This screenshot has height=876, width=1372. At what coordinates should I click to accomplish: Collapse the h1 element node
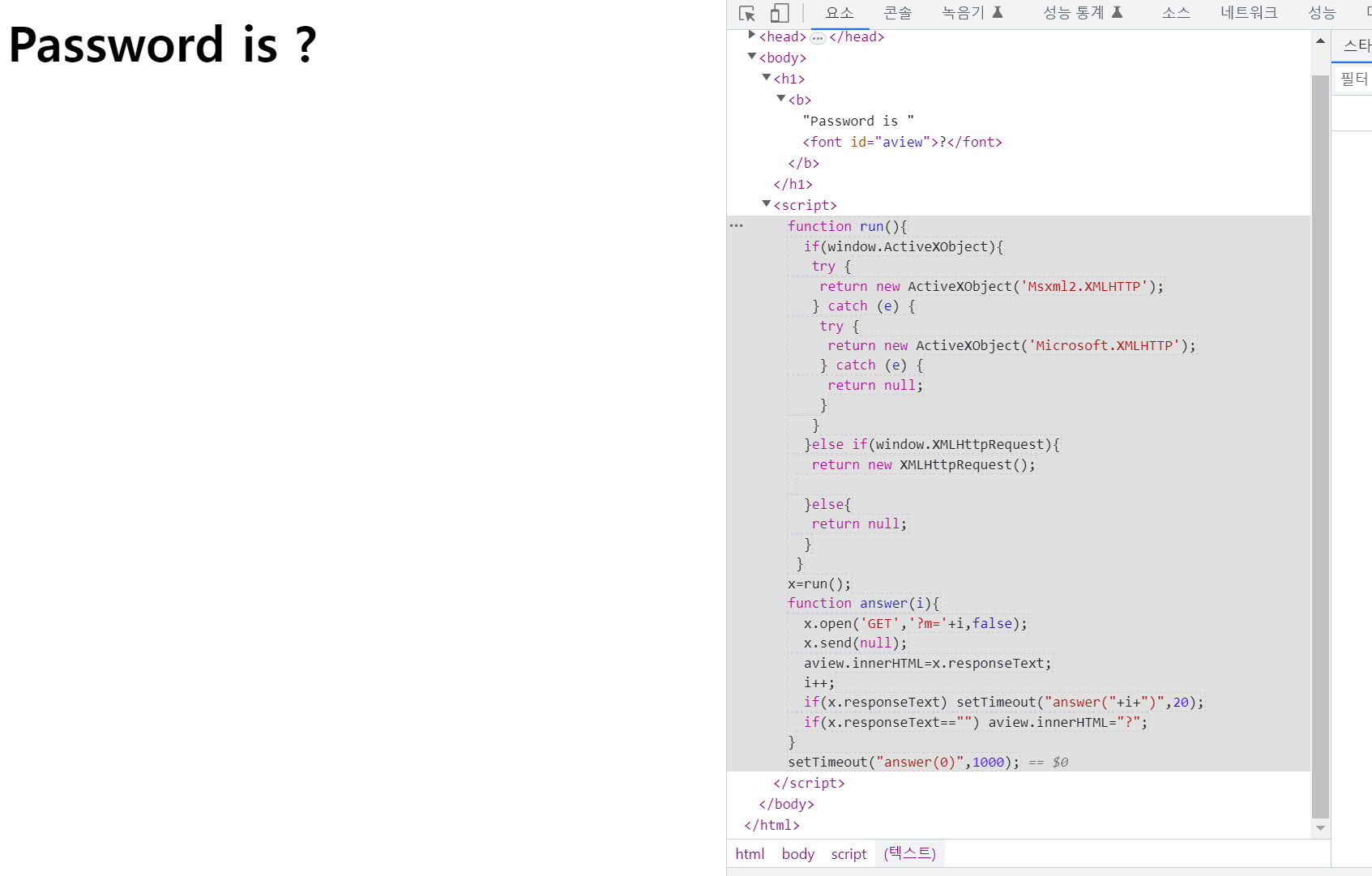click(x=766, y=77)
